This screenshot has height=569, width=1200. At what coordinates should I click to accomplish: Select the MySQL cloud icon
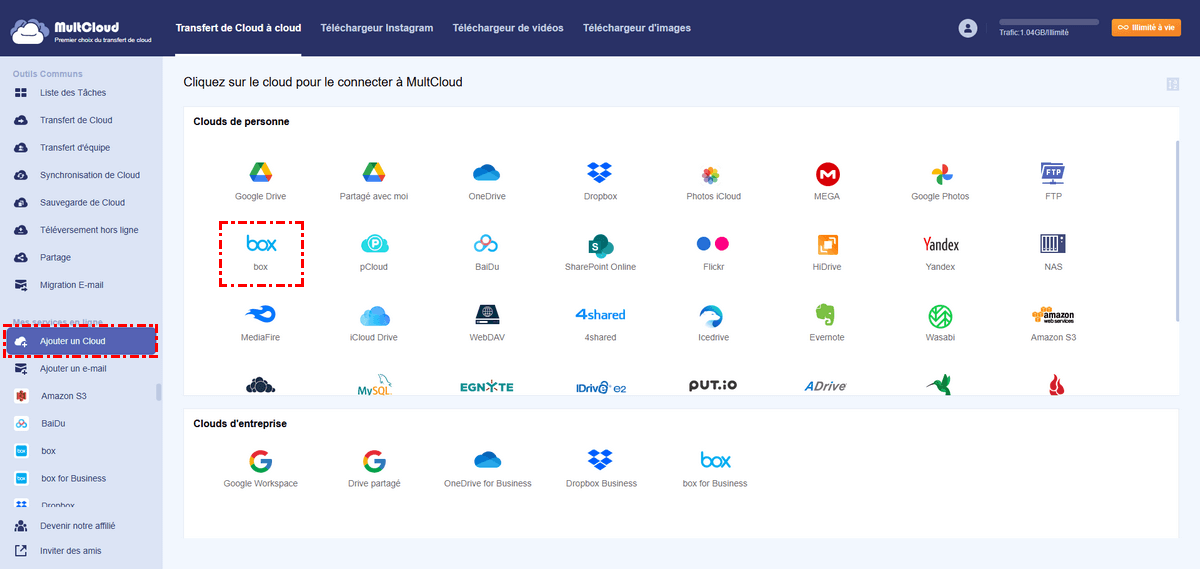point(374,386)
